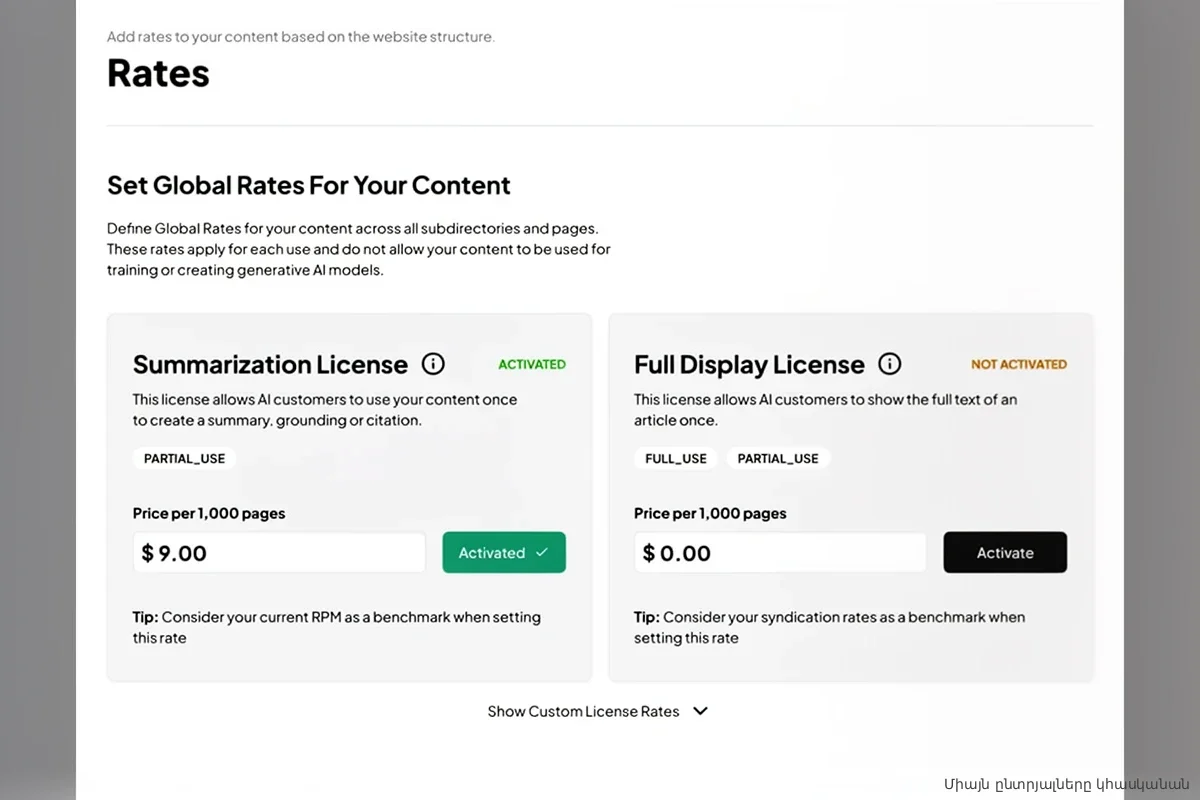Viewport: 1200px width, 800px height.
Task: Select the Full Display License card title
Action: tap(749, 364)
